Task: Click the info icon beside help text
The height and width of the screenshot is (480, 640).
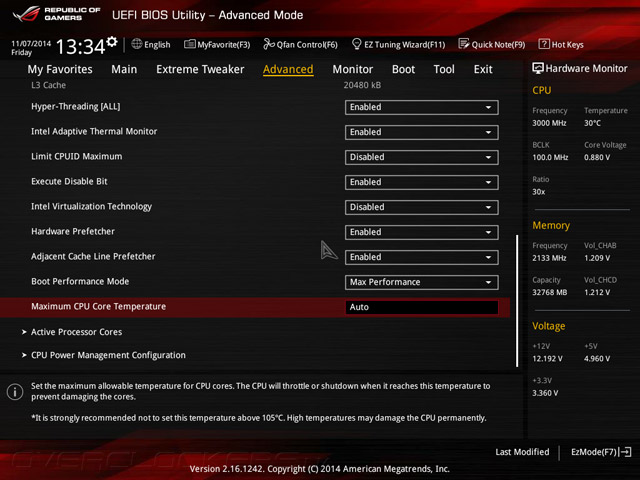Action: pyautogui.click(x=15, y=392)
